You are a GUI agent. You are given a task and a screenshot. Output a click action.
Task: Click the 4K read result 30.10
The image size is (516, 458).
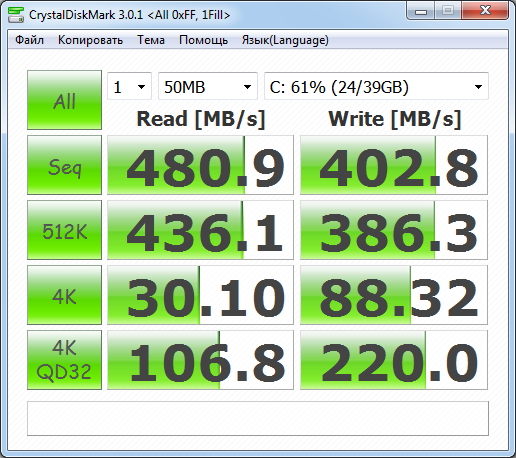[x=200, y=295]
